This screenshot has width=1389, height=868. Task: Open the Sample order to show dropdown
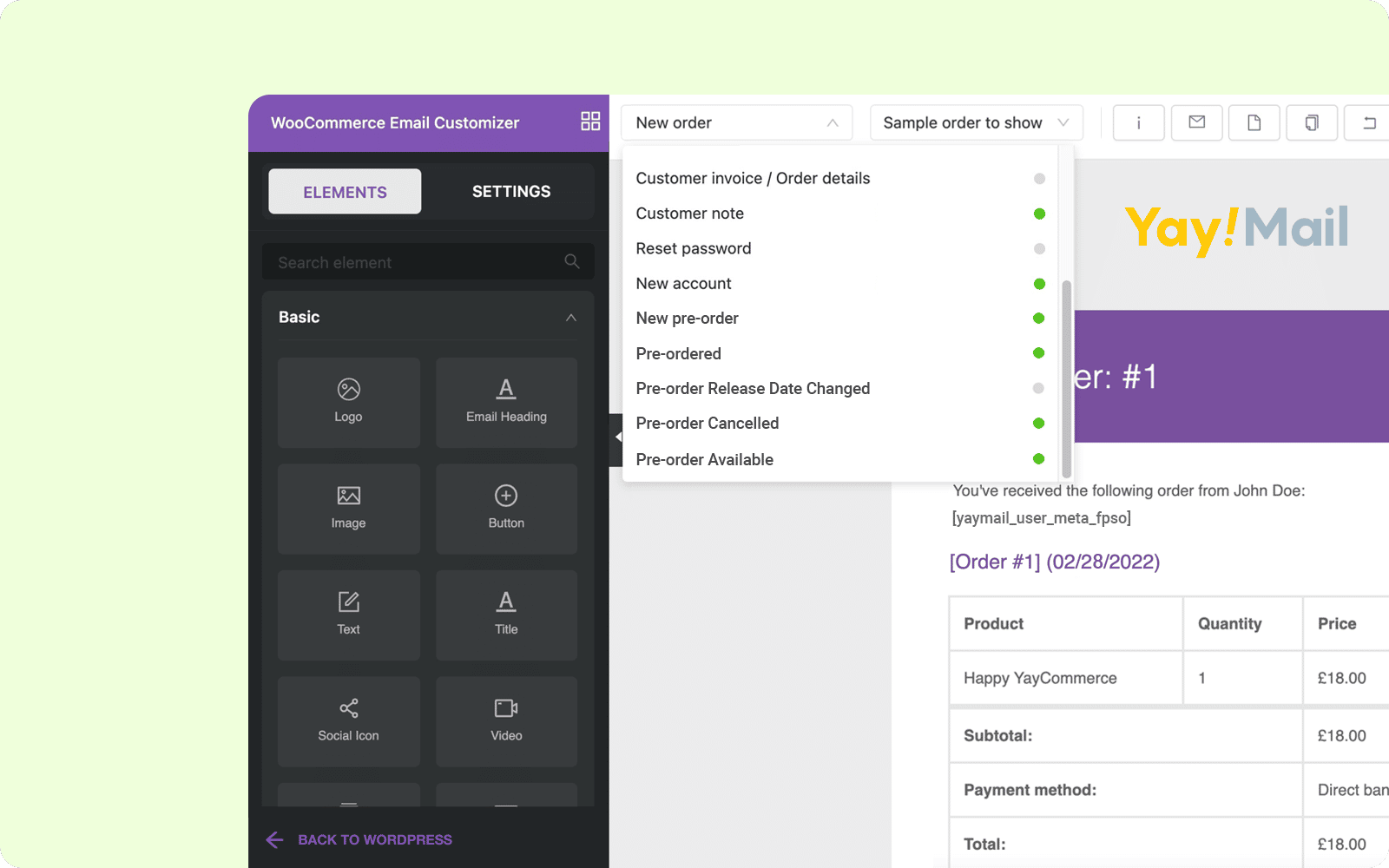(976, 122)
